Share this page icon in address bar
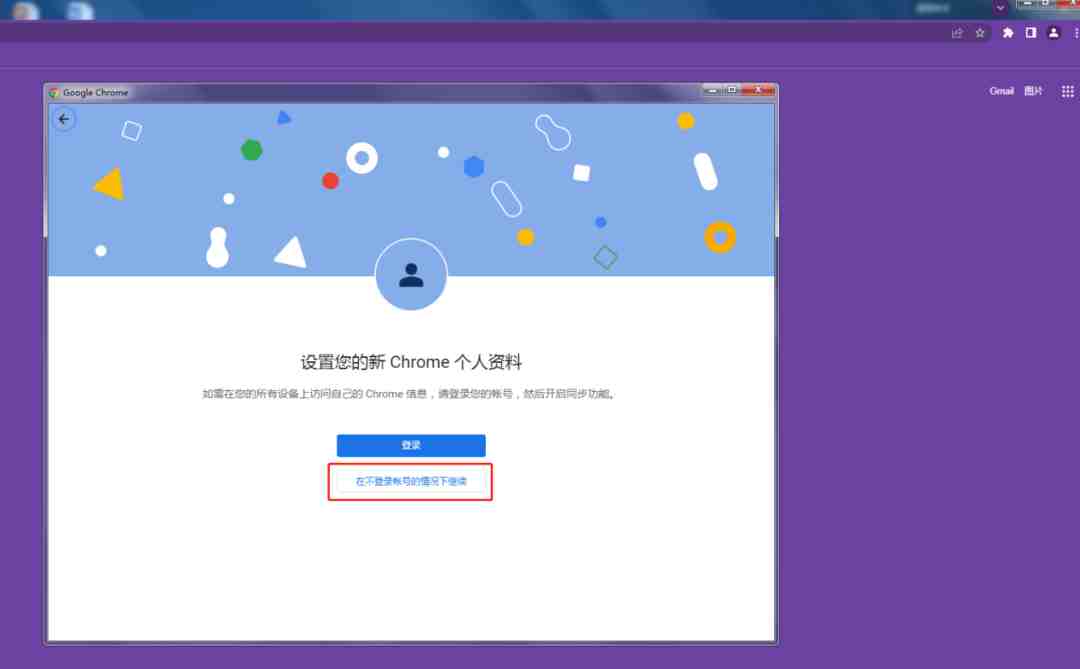Viewport: 1080px width, 669px height. 957,32
